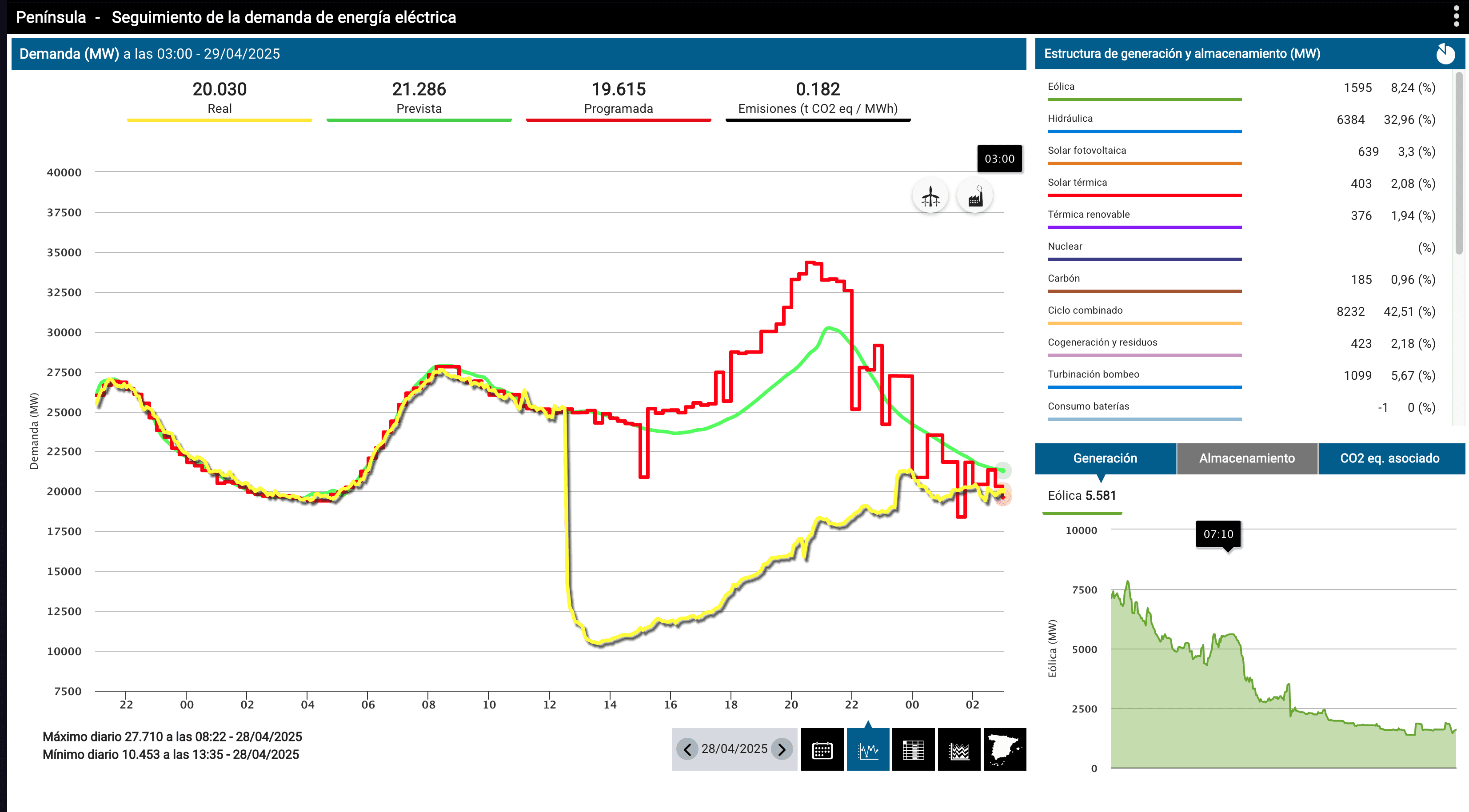The width and height of the screenshot is (1469, 812).
Task: Click the purple Térmica renovable color bar
Action: (x=1145, y=227)
